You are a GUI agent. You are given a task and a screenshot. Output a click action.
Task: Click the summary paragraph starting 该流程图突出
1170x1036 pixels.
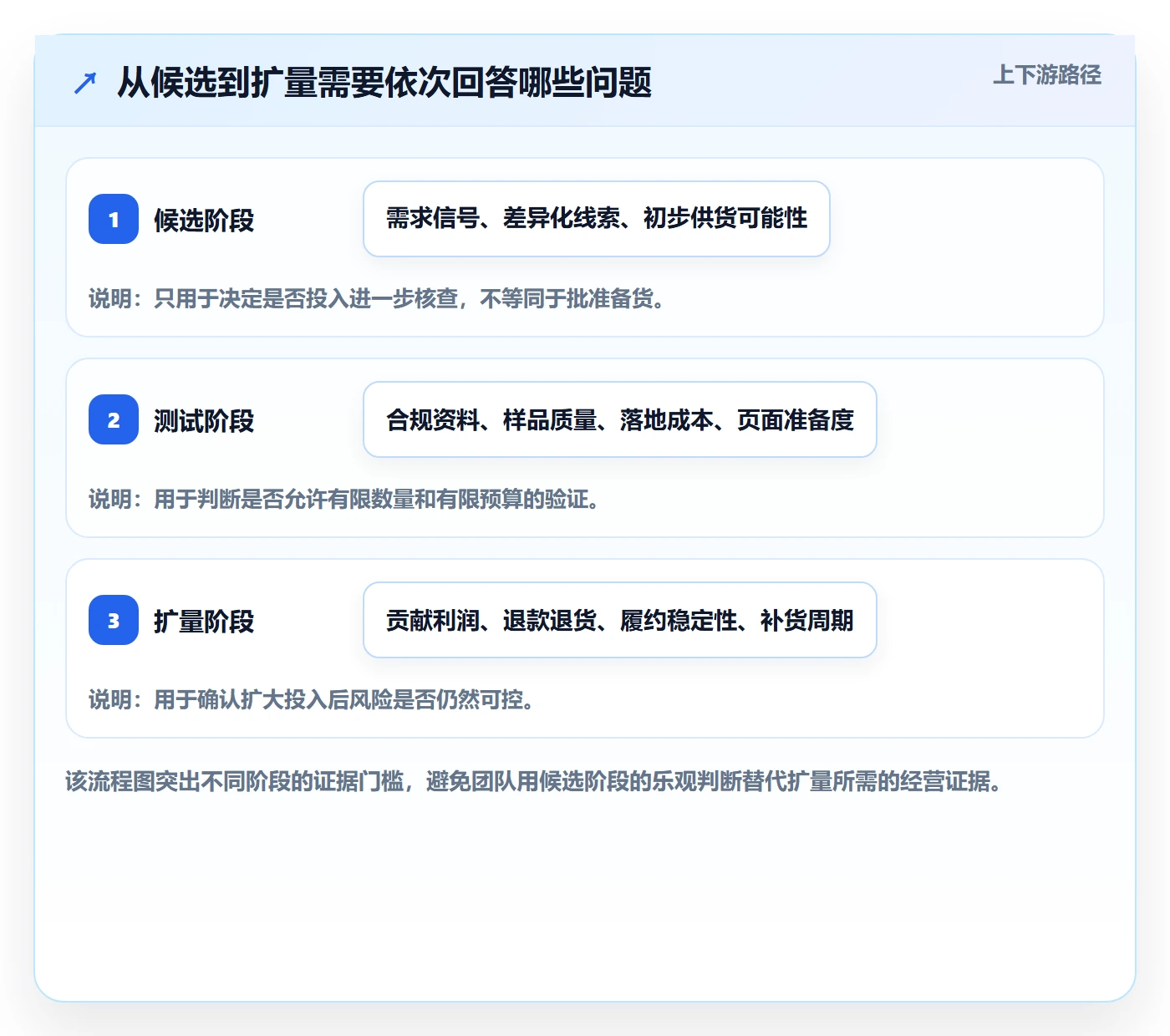click(534, 781)
